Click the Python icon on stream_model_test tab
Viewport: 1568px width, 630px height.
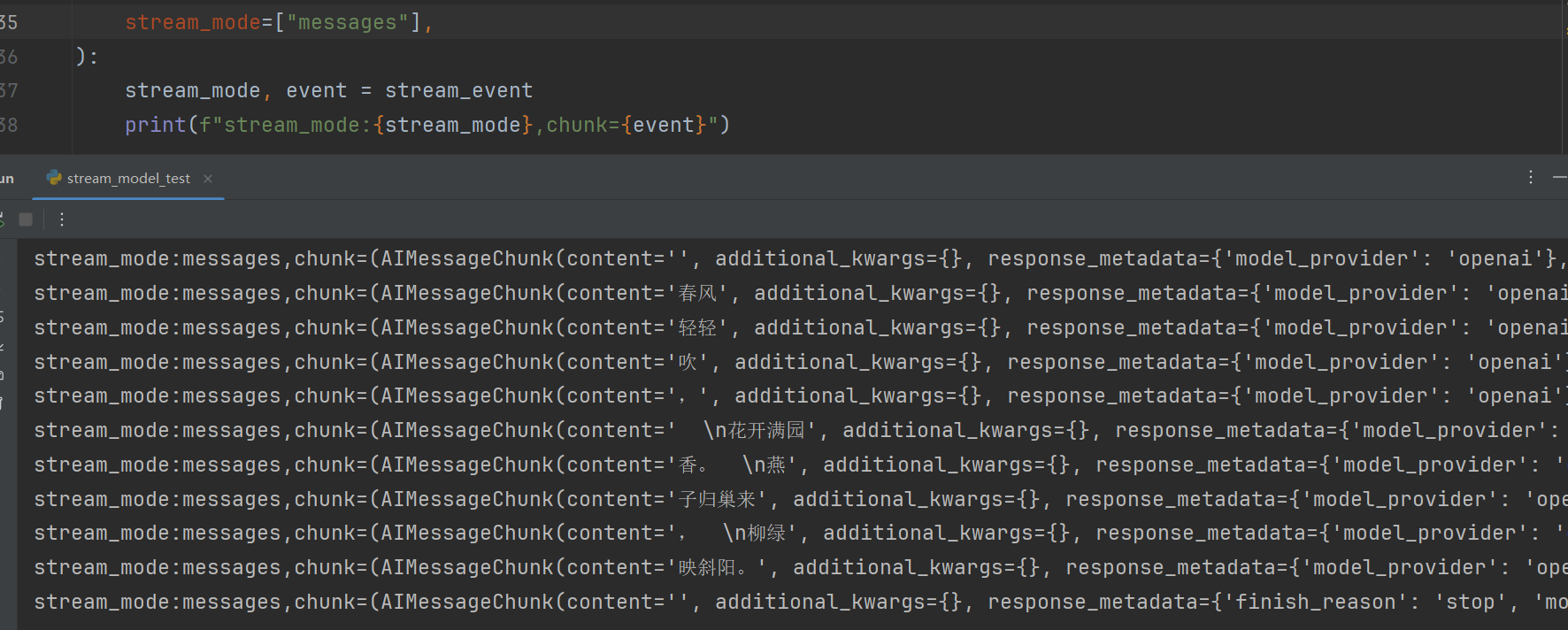click(x=54, y=178)
